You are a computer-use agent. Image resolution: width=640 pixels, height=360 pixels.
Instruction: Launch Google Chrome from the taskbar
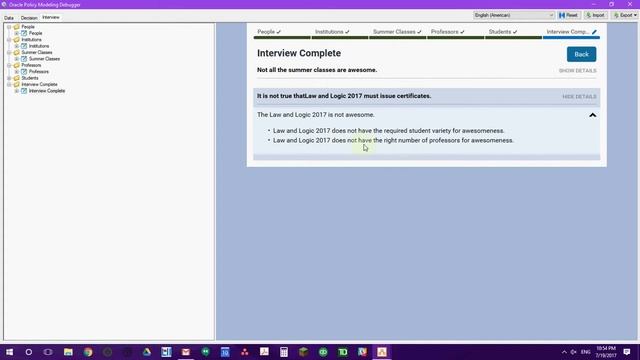tap(88, 352)
